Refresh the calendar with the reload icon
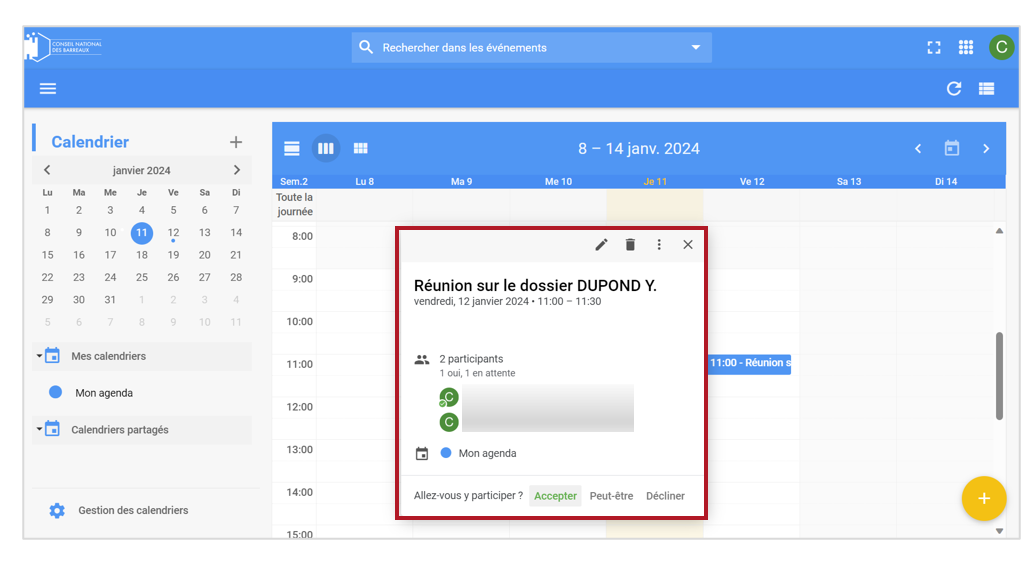 pos(953,89)
